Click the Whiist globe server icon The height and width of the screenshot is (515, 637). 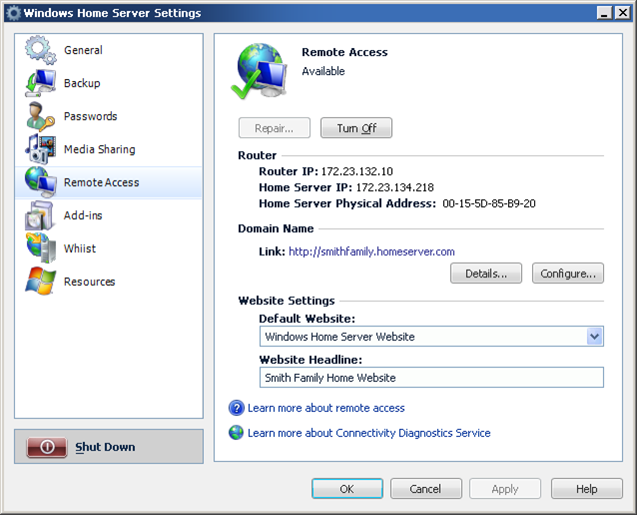pyautogui.click(x=41, y=248)
